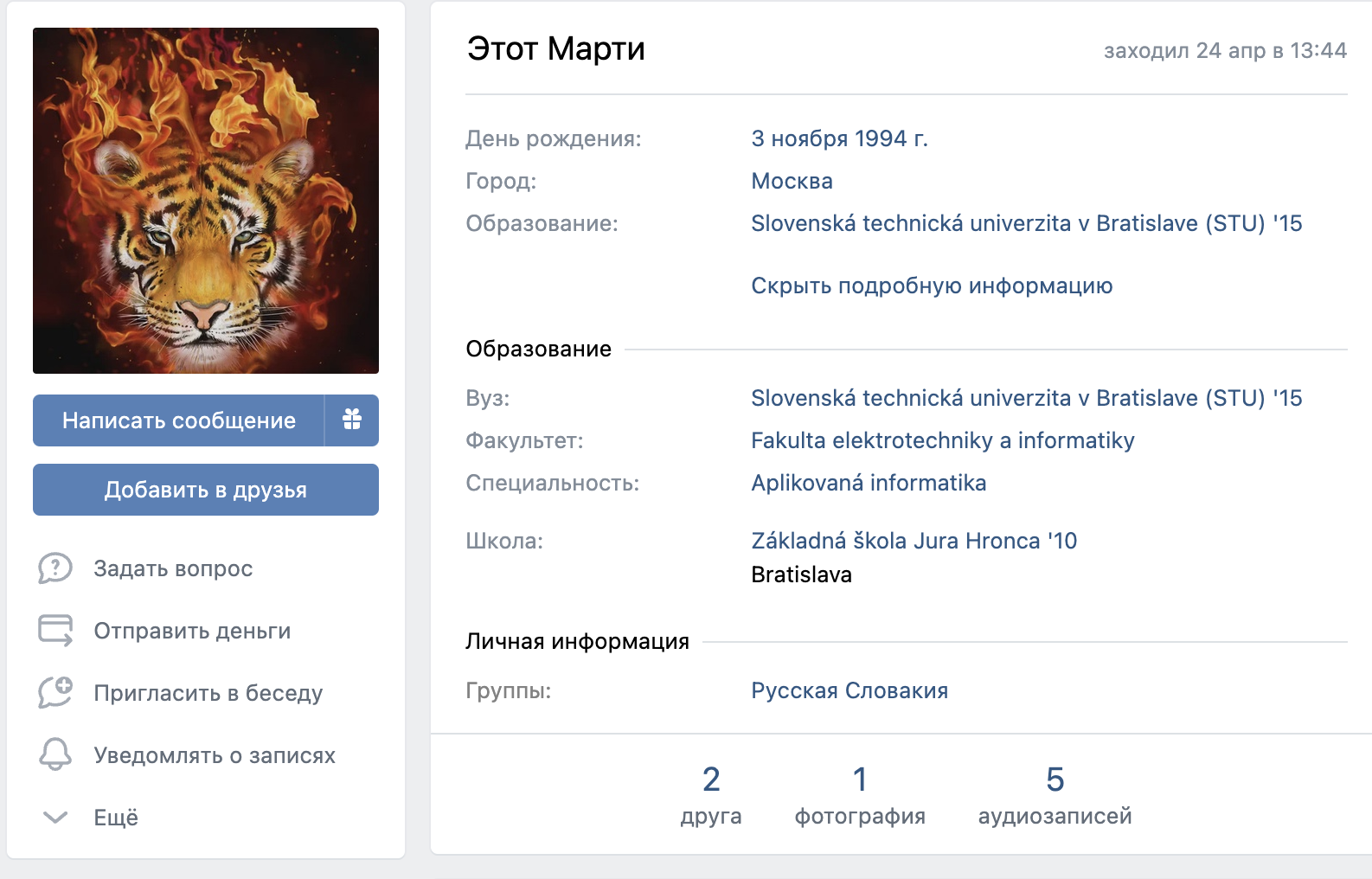
Task: Click the bell icon for Уведомлять о записях
Action: coord(55,754)
